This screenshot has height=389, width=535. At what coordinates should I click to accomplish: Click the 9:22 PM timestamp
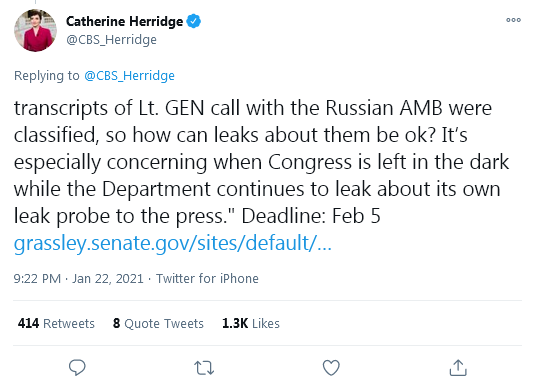pyautogui.click(x=37, y=278)
